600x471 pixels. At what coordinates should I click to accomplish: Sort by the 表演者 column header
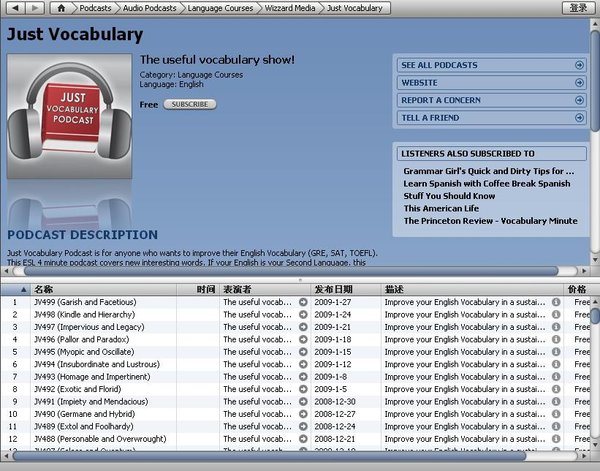click(x=265, y=290)
